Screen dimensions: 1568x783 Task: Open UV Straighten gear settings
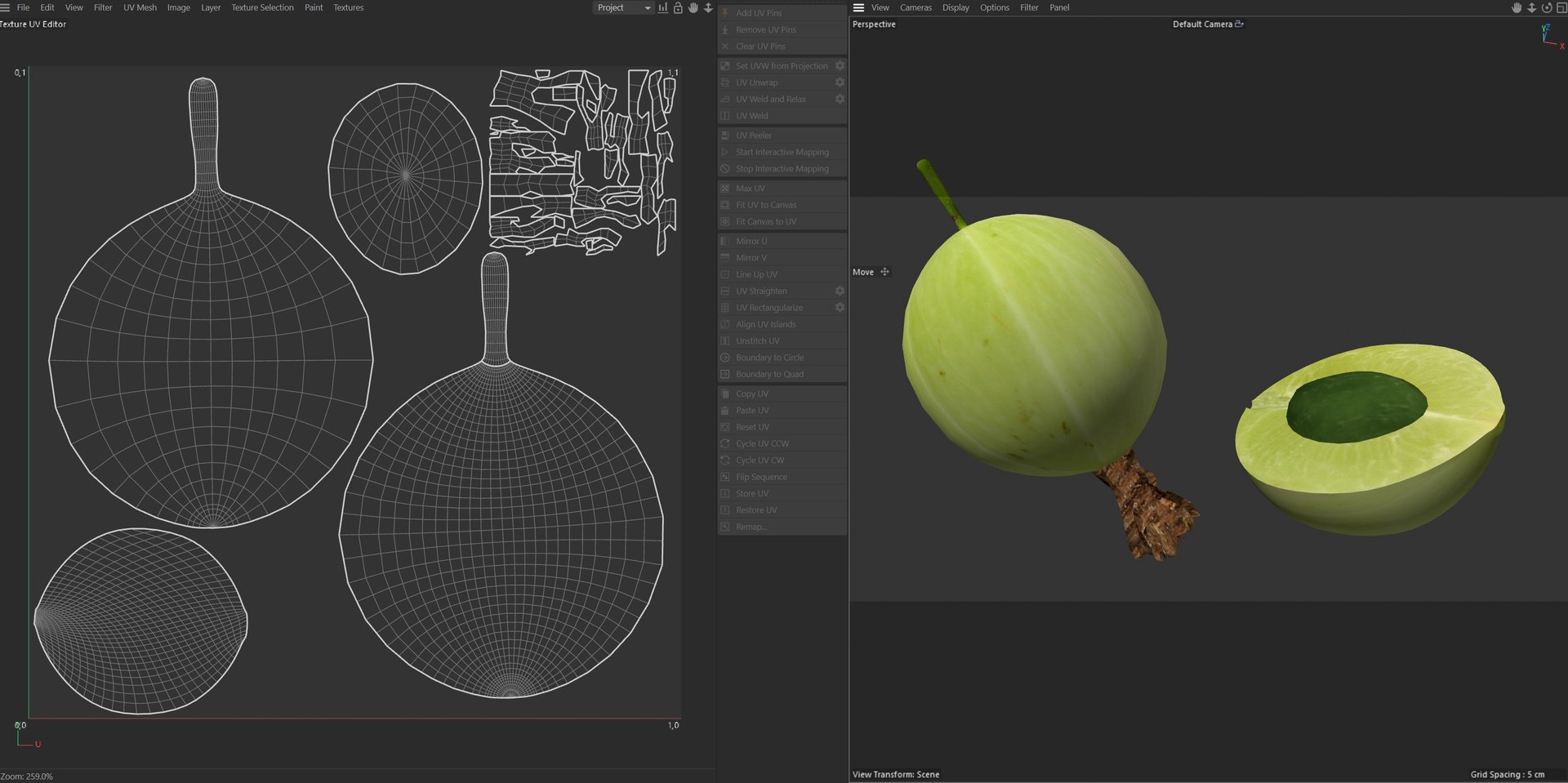point(840,291)
